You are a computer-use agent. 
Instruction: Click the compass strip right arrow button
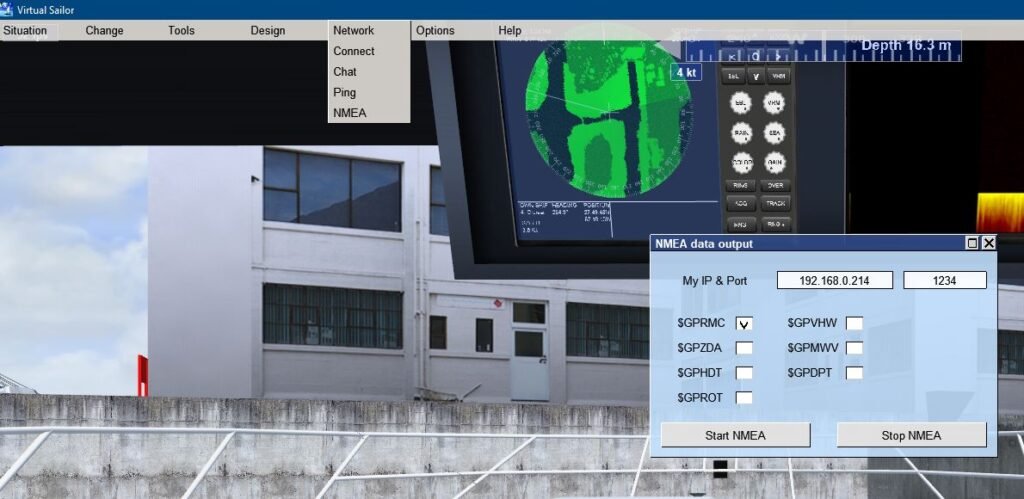tap(780, 56)
